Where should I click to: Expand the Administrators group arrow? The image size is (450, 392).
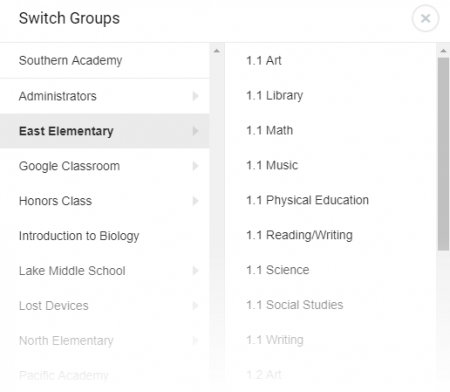coord(196,96)
